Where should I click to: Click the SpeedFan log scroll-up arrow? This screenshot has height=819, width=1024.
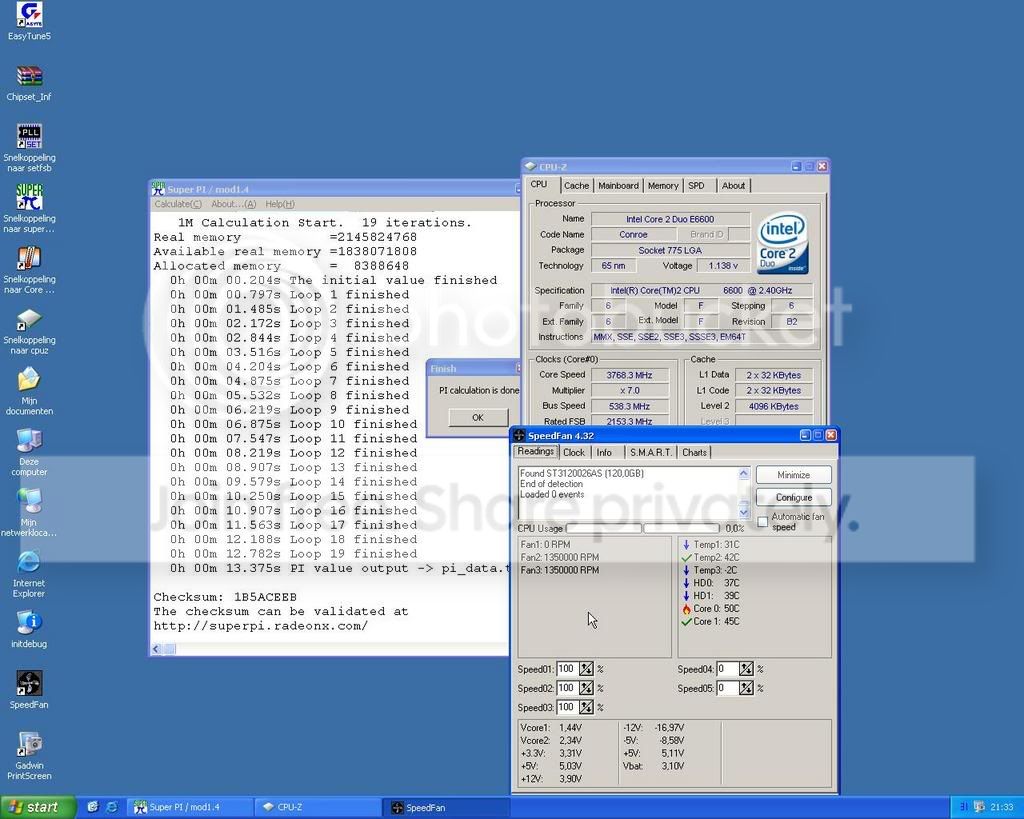[x=744, y=473]
